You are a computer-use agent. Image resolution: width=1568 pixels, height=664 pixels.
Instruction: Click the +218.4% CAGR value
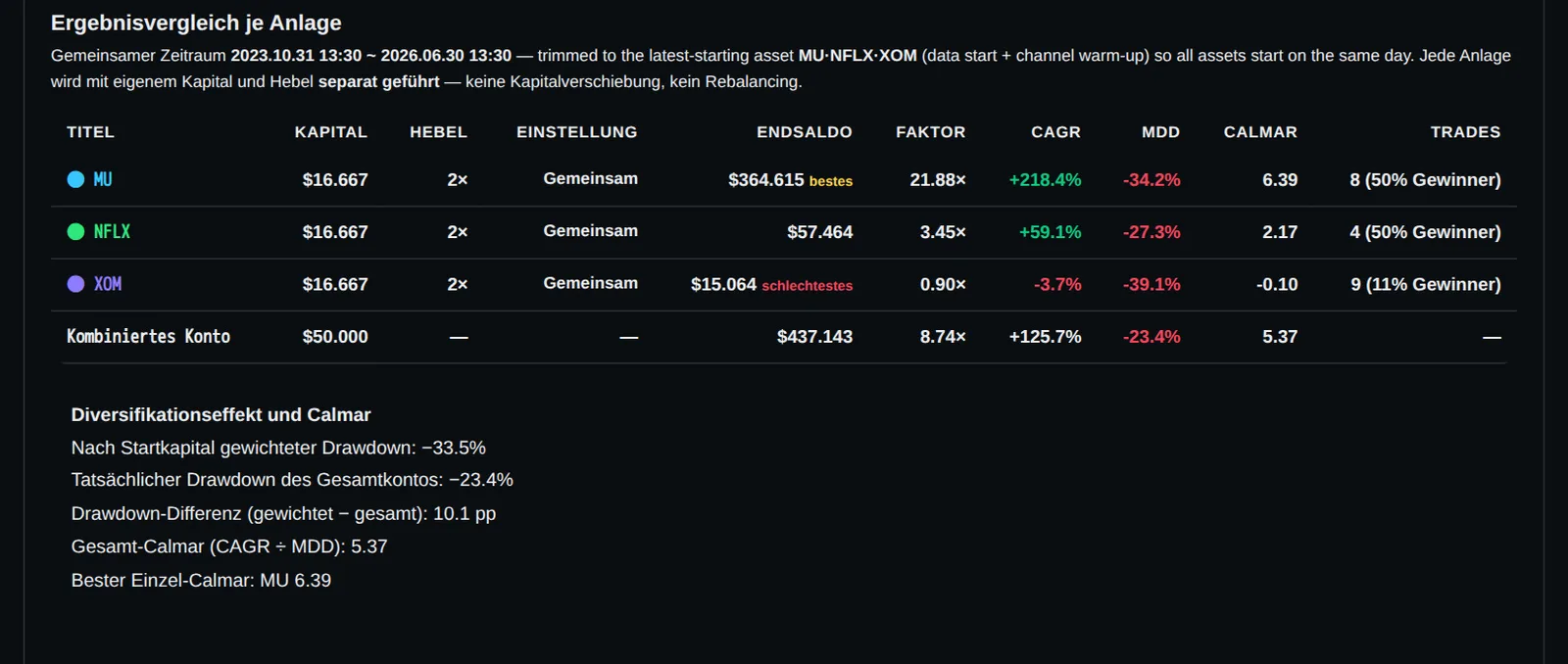[1046, 180]
